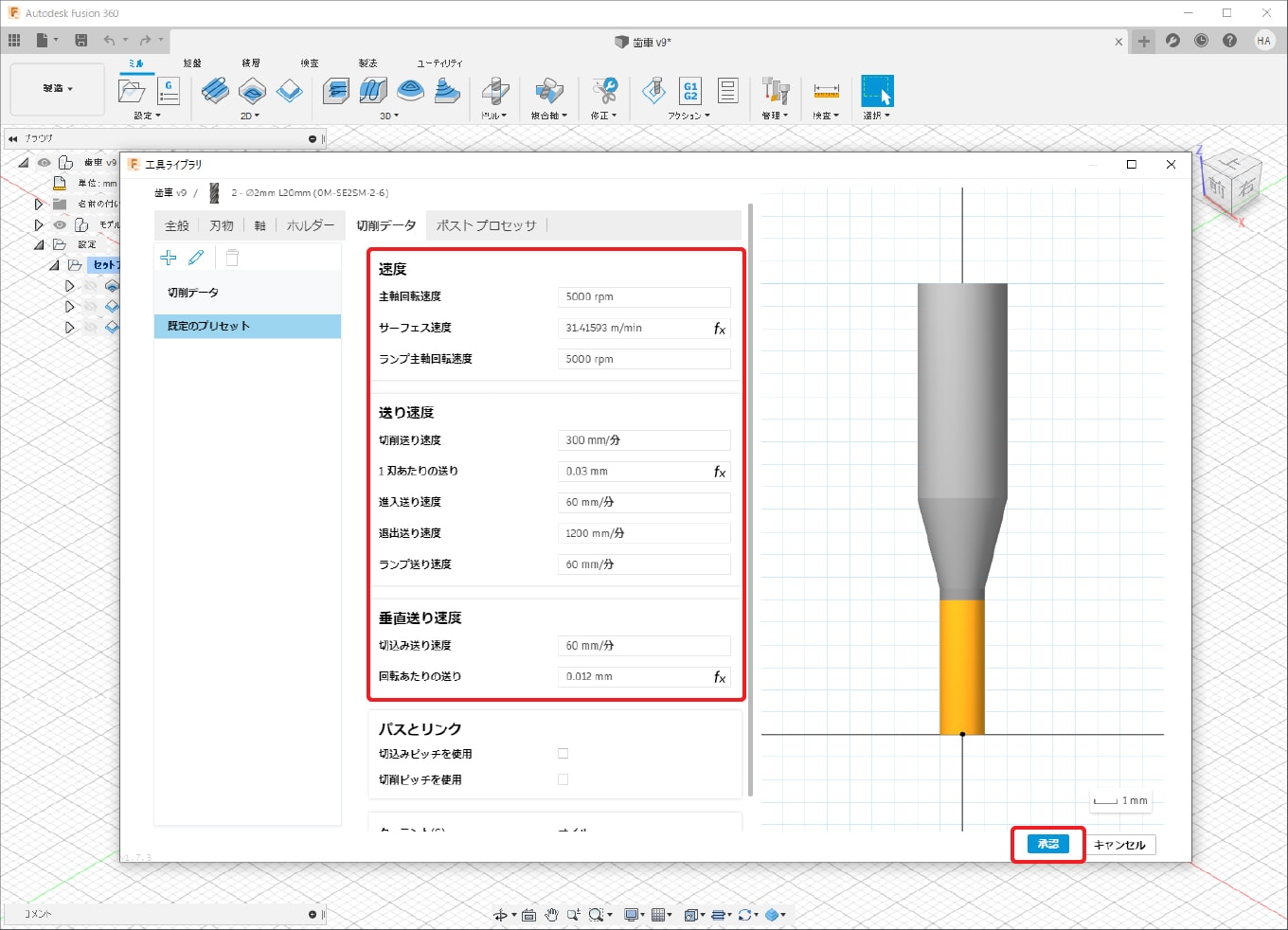Image resolution: width=1288 pixels, height=930 pixels.
Task: Click the plus icon to add preset
Action: coord(169,258)
